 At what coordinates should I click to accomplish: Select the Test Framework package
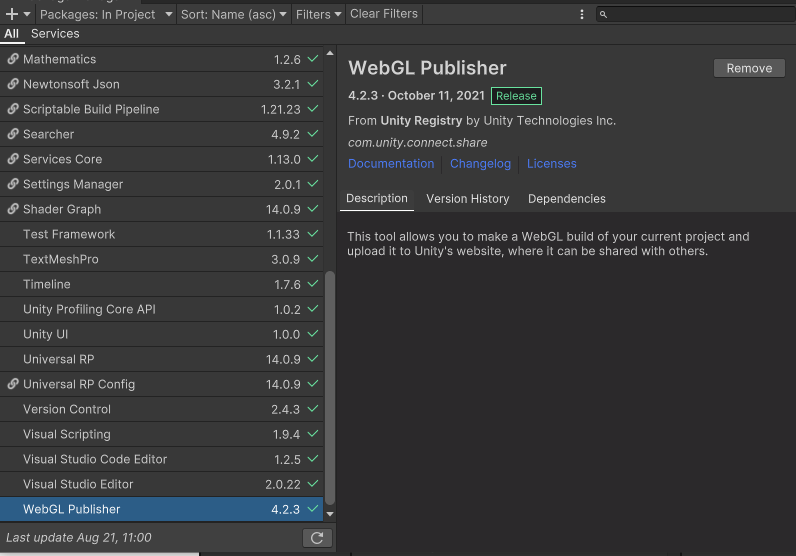click(161, 234)
